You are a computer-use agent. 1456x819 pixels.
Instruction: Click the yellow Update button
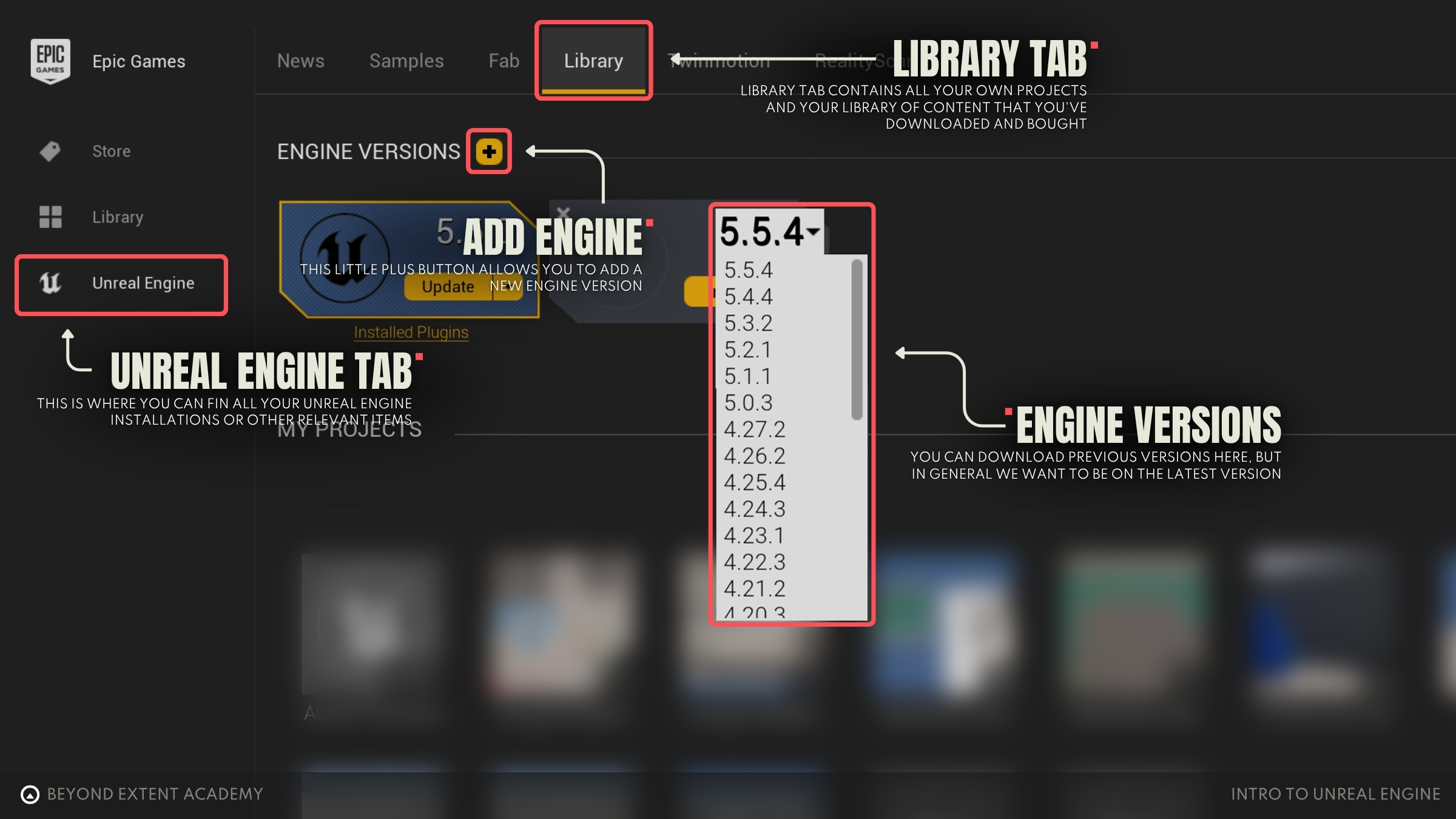(x=448, y=287)
